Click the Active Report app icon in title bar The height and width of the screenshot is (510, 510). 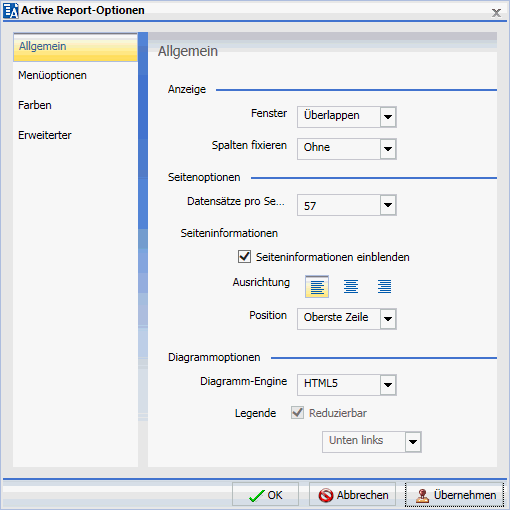10,11
